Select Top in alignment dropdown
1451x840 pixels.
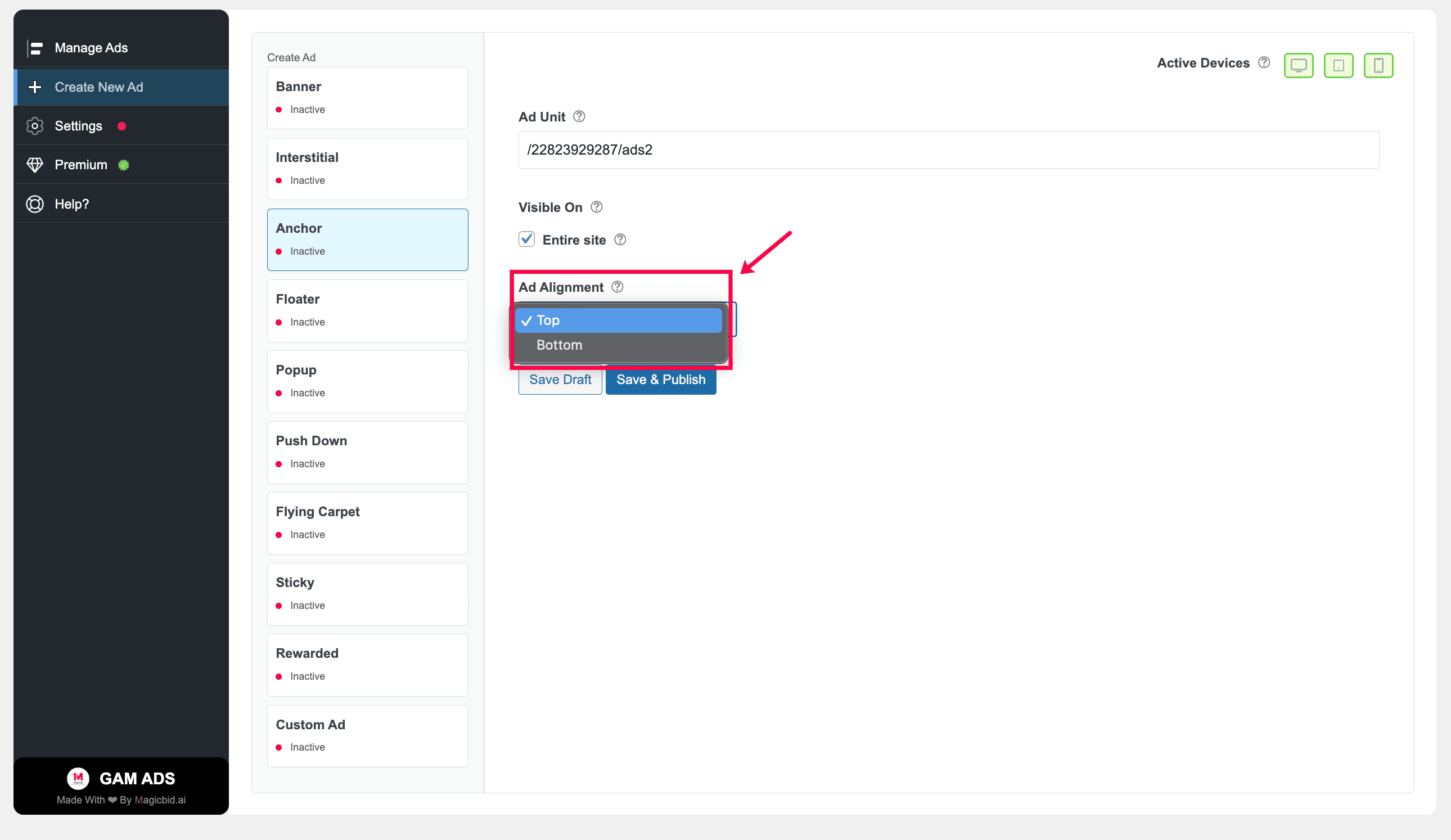(619, 320)
